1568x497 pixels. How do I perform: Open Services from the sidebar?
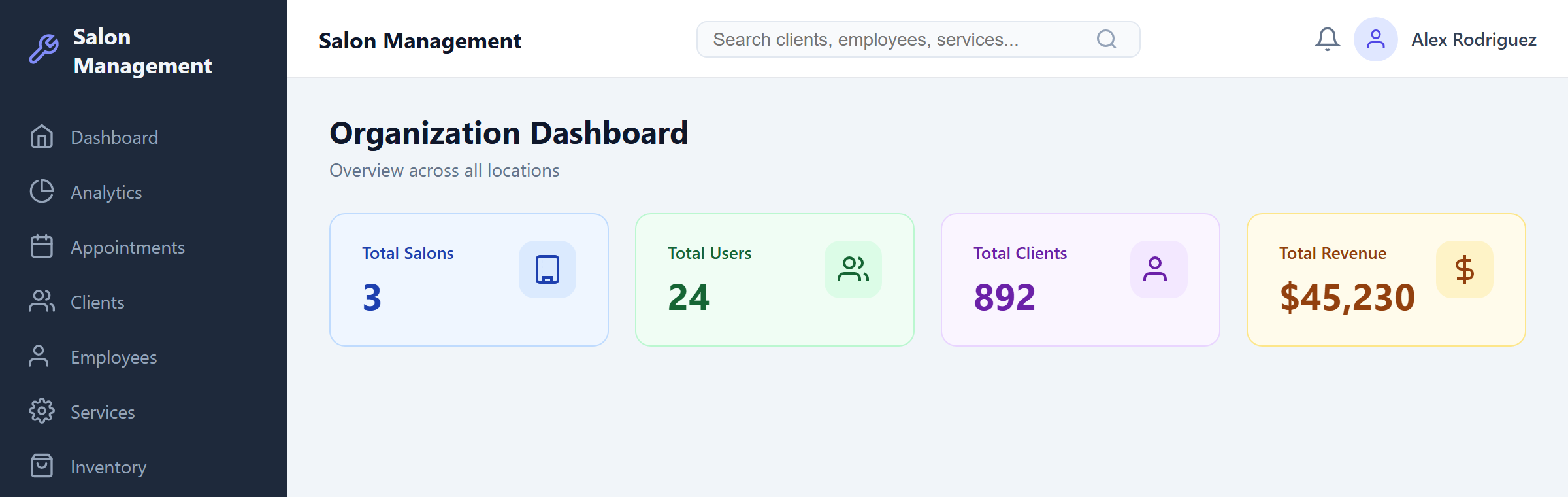point(103,412)
